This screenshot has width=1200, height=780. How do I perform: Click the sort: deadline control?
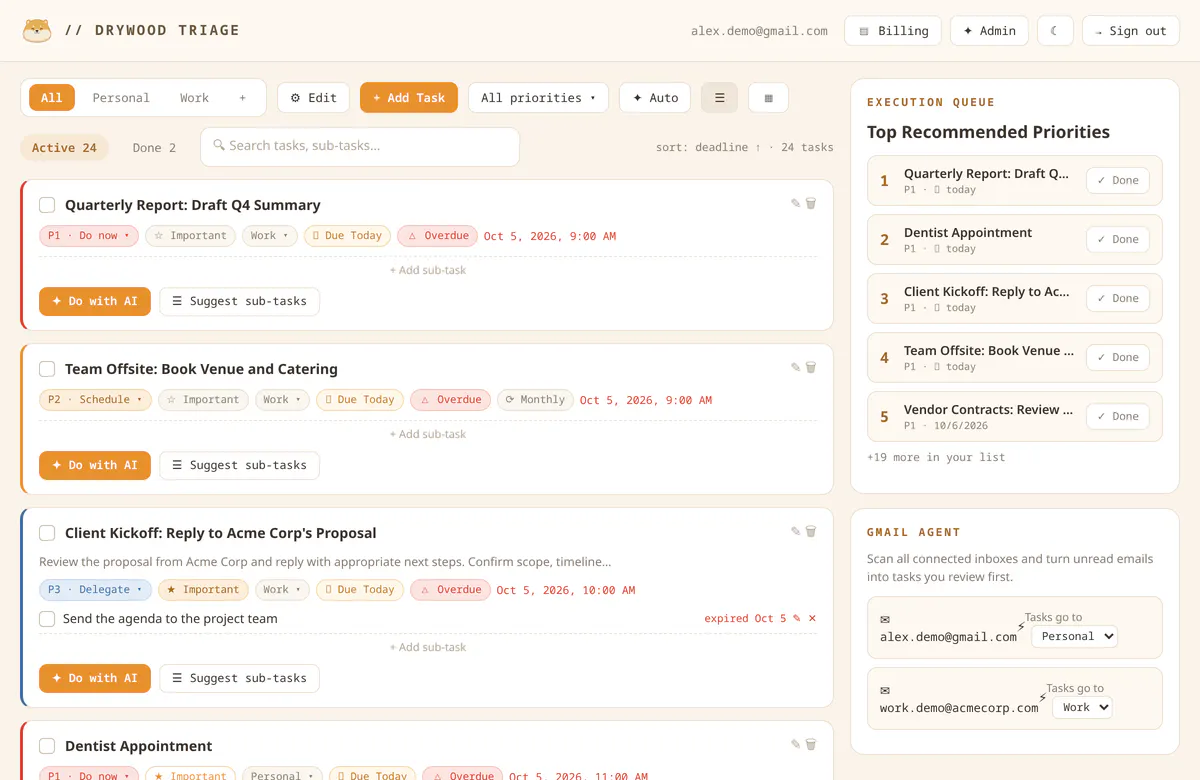pos(708,147)
